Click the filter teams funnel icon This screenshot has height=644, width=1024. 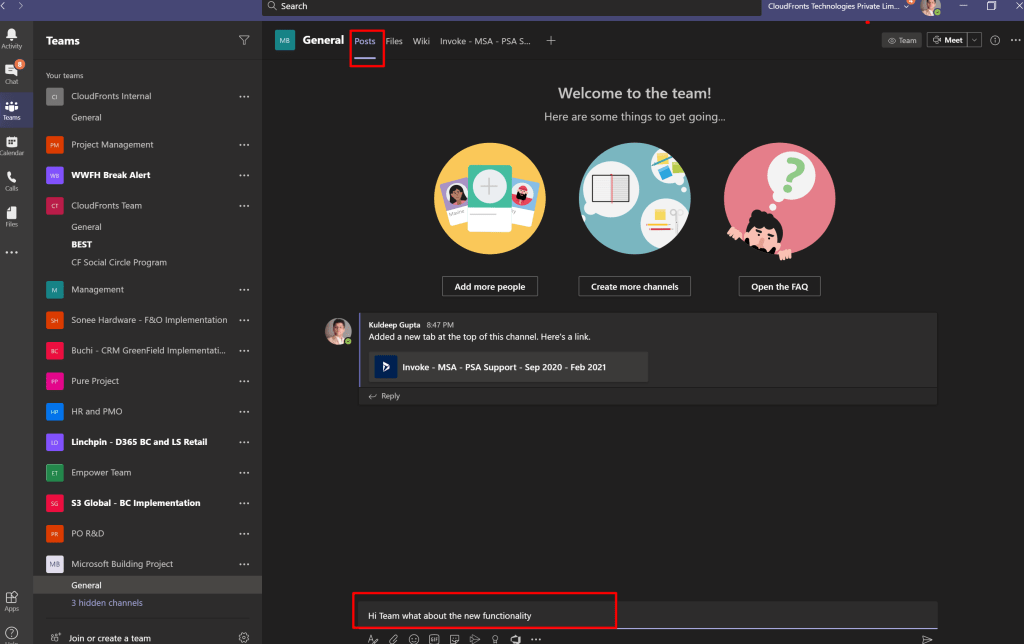tap(244, 41)
